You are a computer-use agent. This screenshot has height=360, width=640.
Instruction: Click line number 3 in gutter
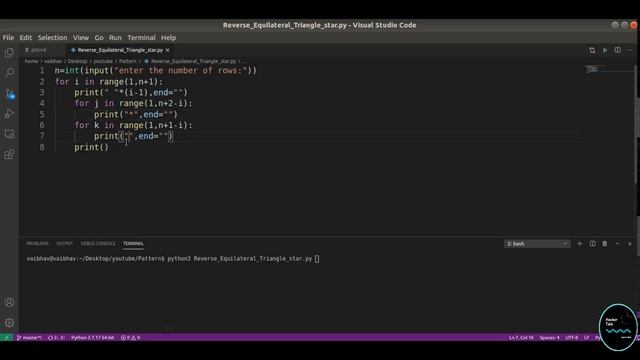coord(42,92)
